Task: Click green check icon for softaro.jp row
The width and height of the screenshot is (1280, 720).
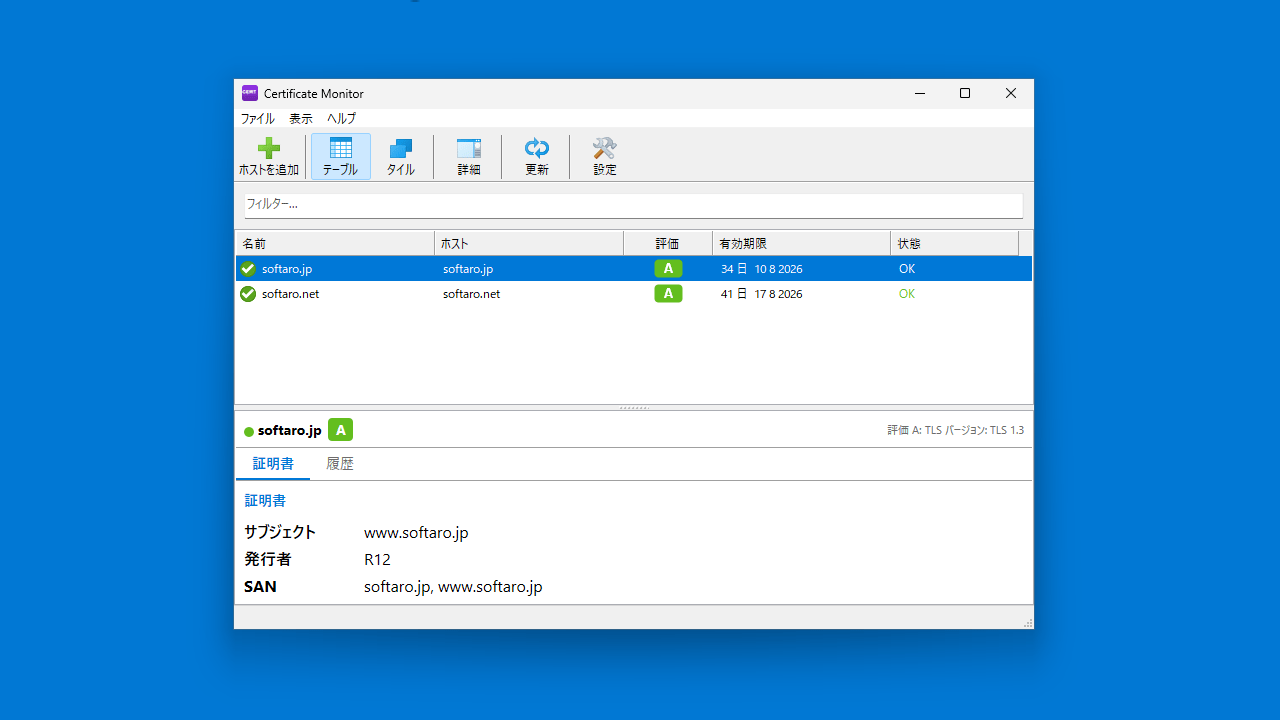Action: click(248, 268)
